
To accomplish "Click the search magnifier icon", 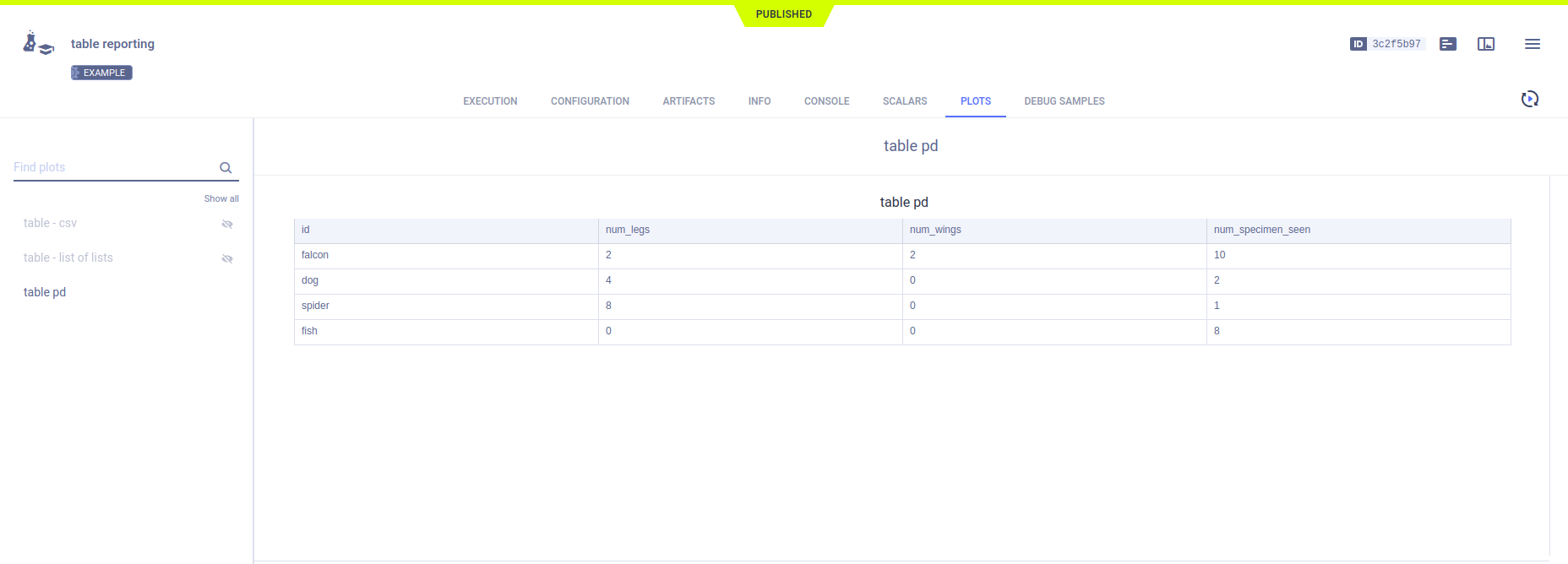I will (226, 168).
